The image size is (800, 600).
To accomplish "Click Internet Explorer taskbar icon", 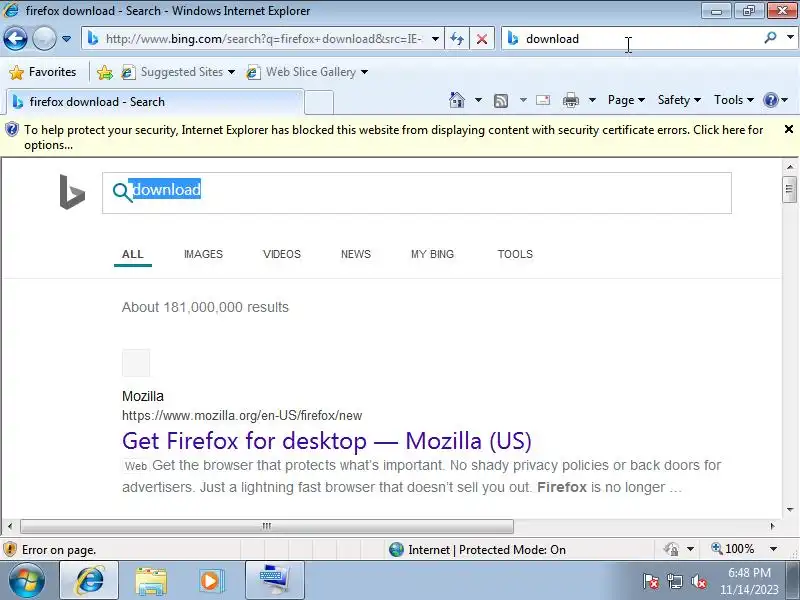I will (x=89, y=581).
